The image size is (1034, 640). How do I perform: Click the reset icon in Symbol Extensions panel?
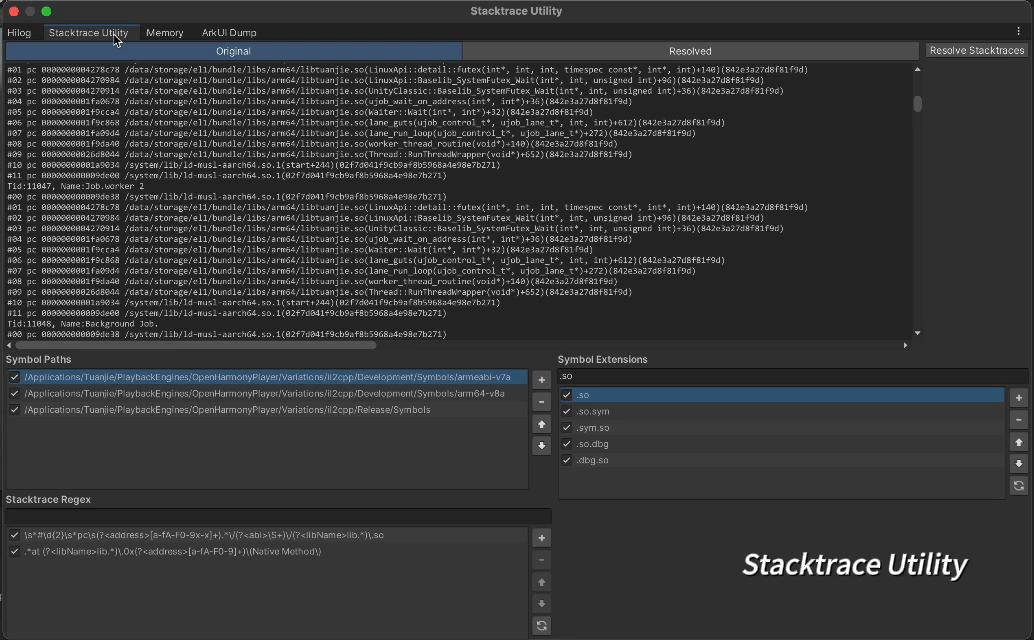(x=1018, y=485)
